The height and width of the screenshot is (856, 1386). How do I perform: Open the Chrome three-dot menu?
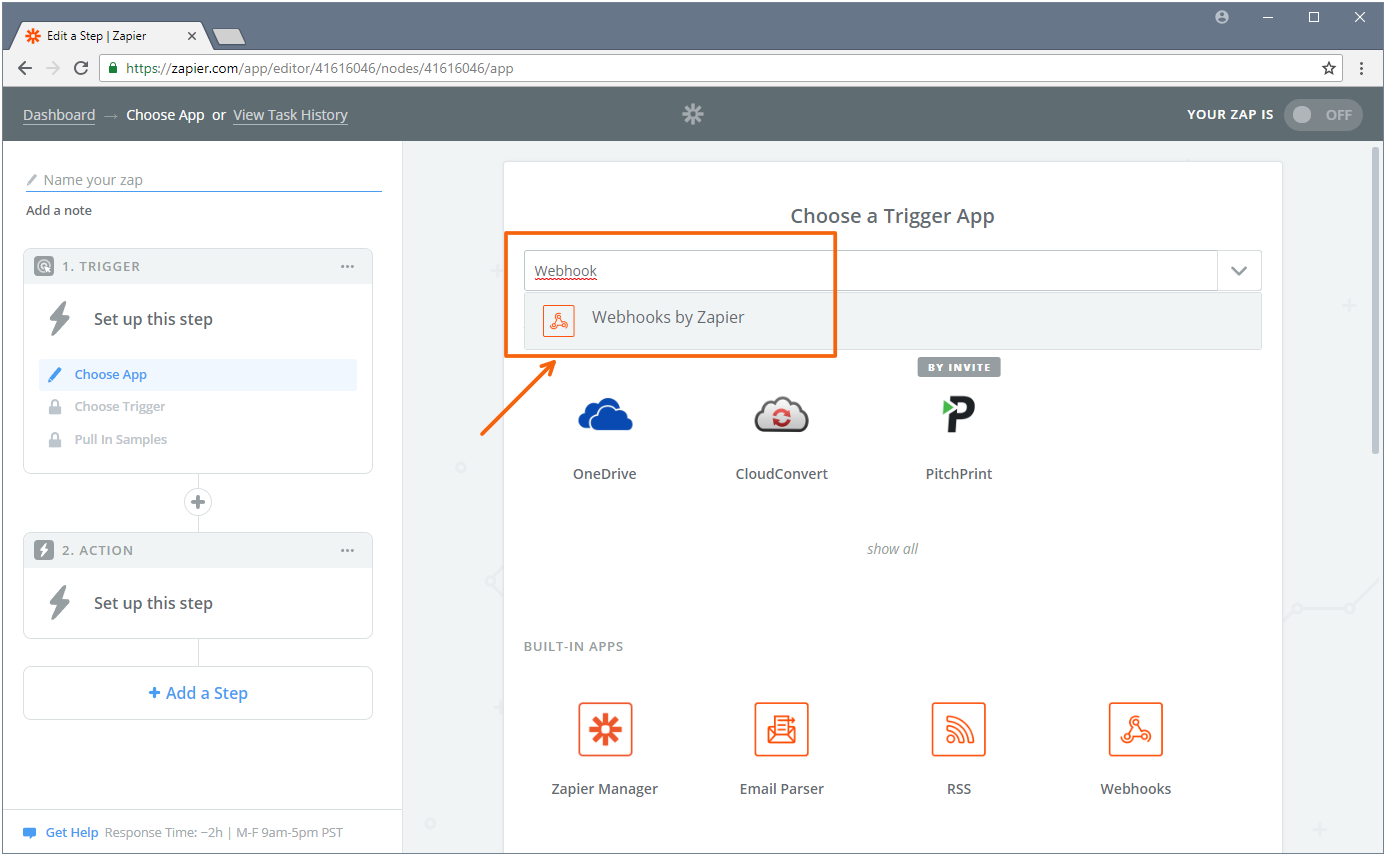[x=1361, y=69]
